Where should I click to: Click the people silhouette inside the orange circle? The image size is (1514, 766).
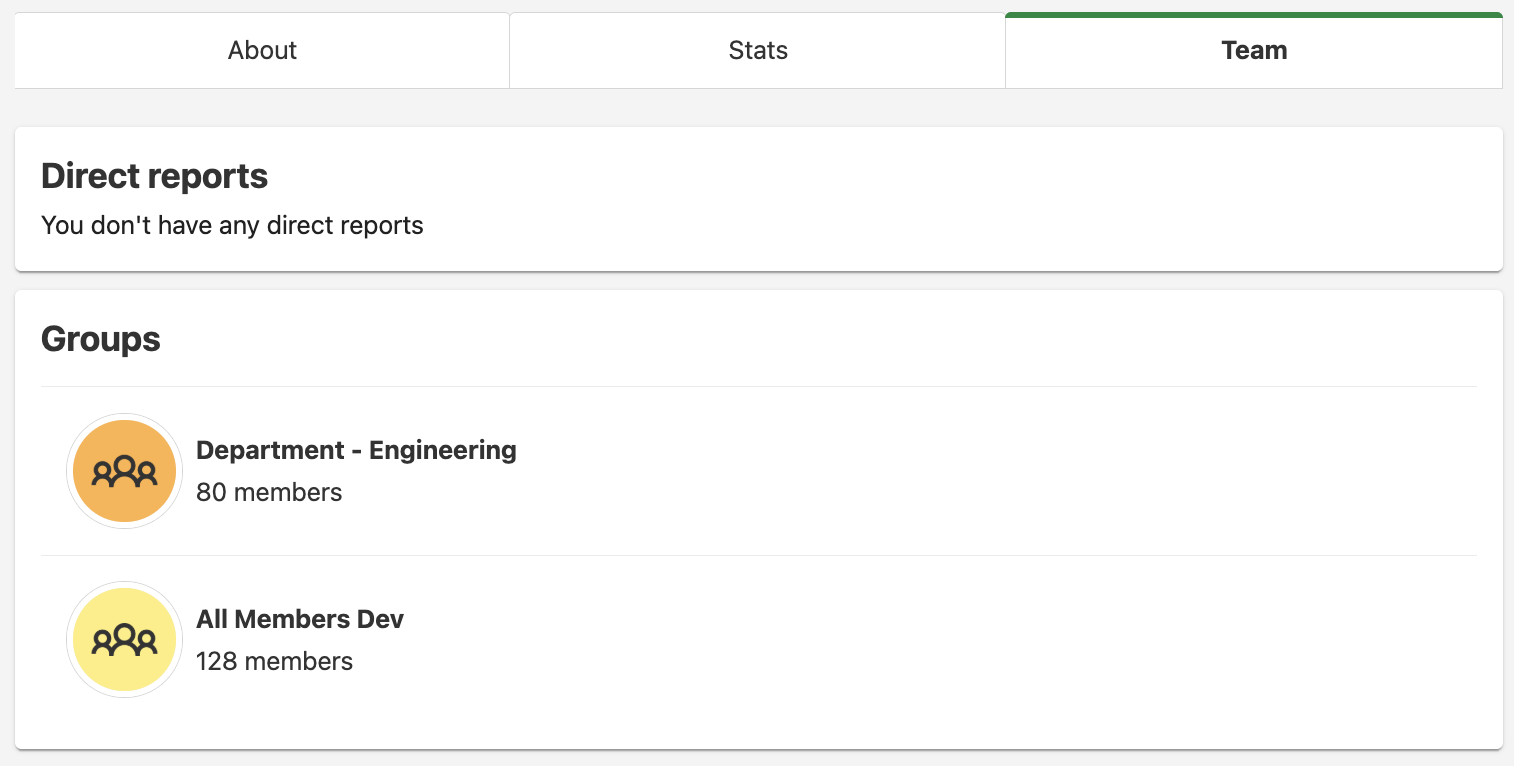coord(124,470)
